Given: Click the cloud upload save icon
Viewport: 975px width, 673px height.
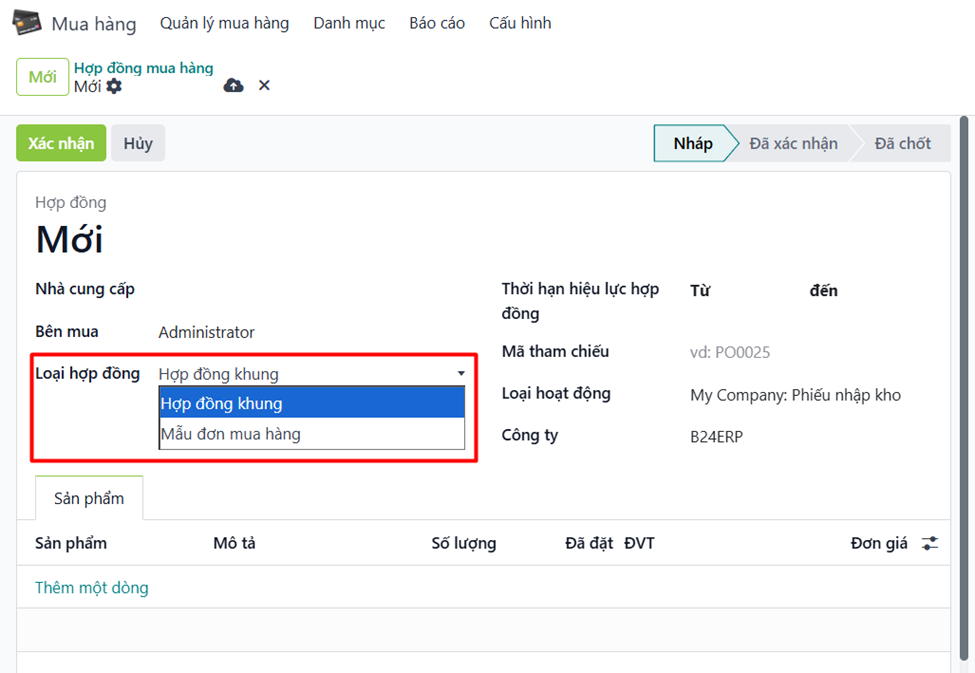Looking at the screenshot, I should [x=233, y=86].
